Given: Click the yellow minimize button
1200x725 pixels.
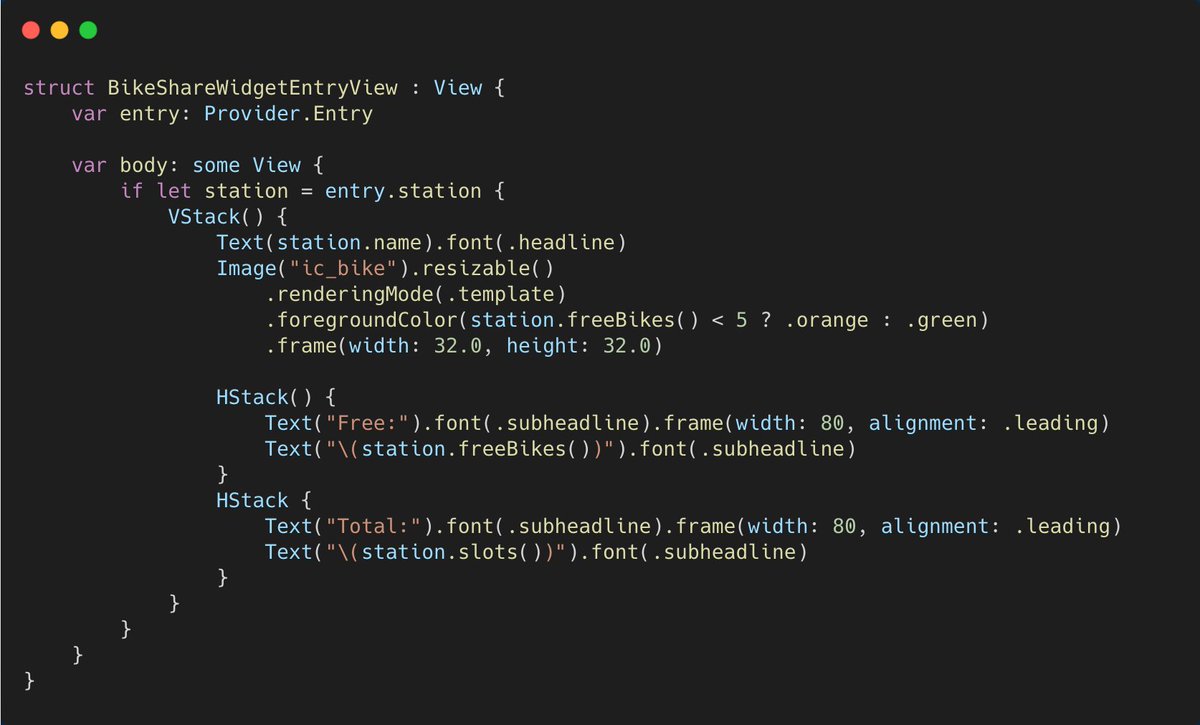Looking at the screenshot, I should (60, 30).
